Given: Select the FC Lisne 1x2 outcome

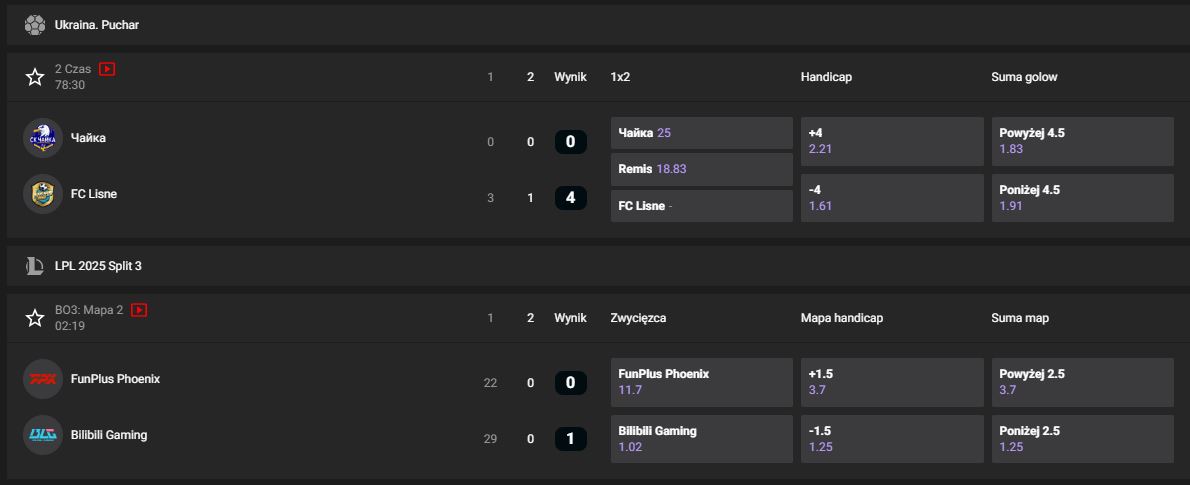Looking at the screenshot, I should [x=702, y=206].
